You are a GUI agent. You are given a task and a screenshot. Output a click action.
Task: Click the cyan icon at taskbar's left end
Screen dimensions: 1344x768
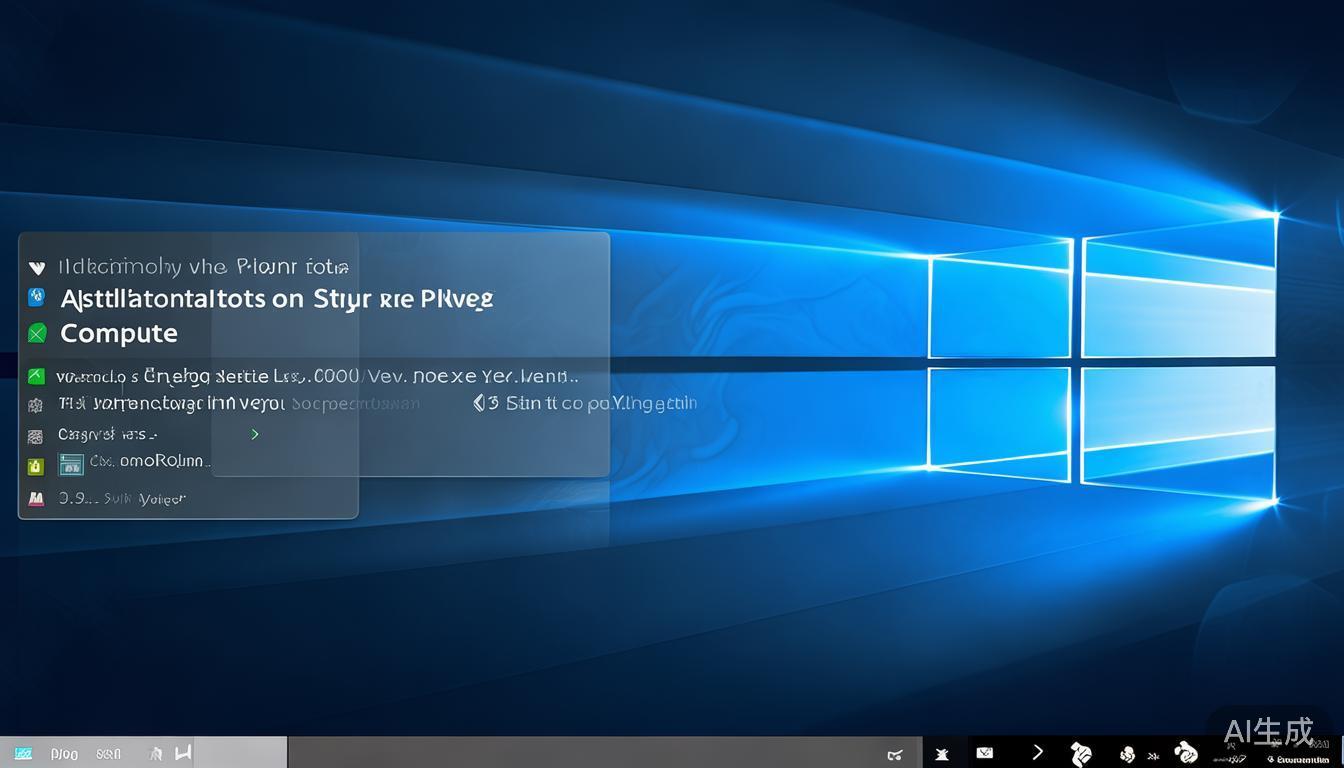click(24, 753)
